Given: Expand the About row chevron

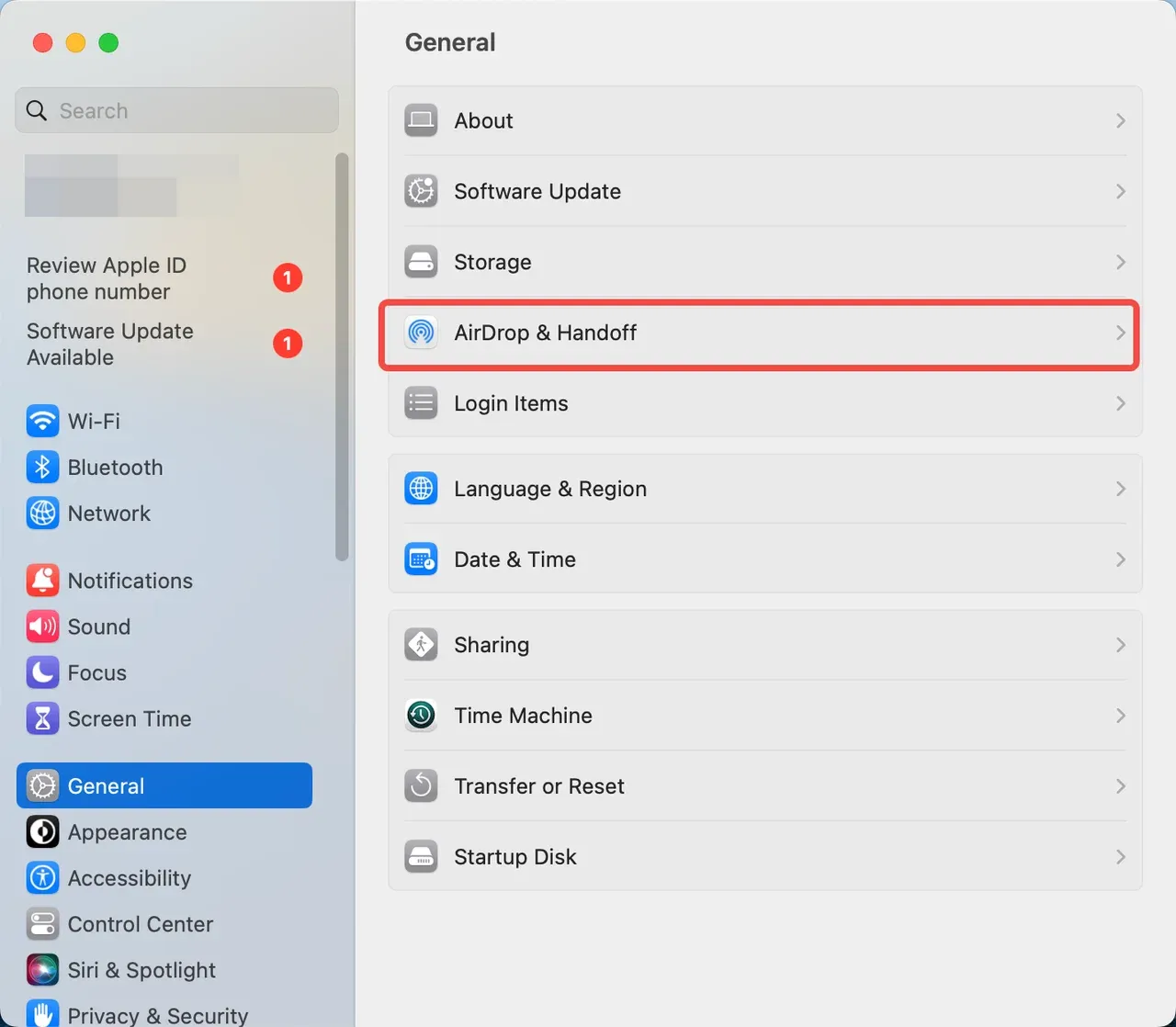Looking at the screenshot, I should [1120, 120].
